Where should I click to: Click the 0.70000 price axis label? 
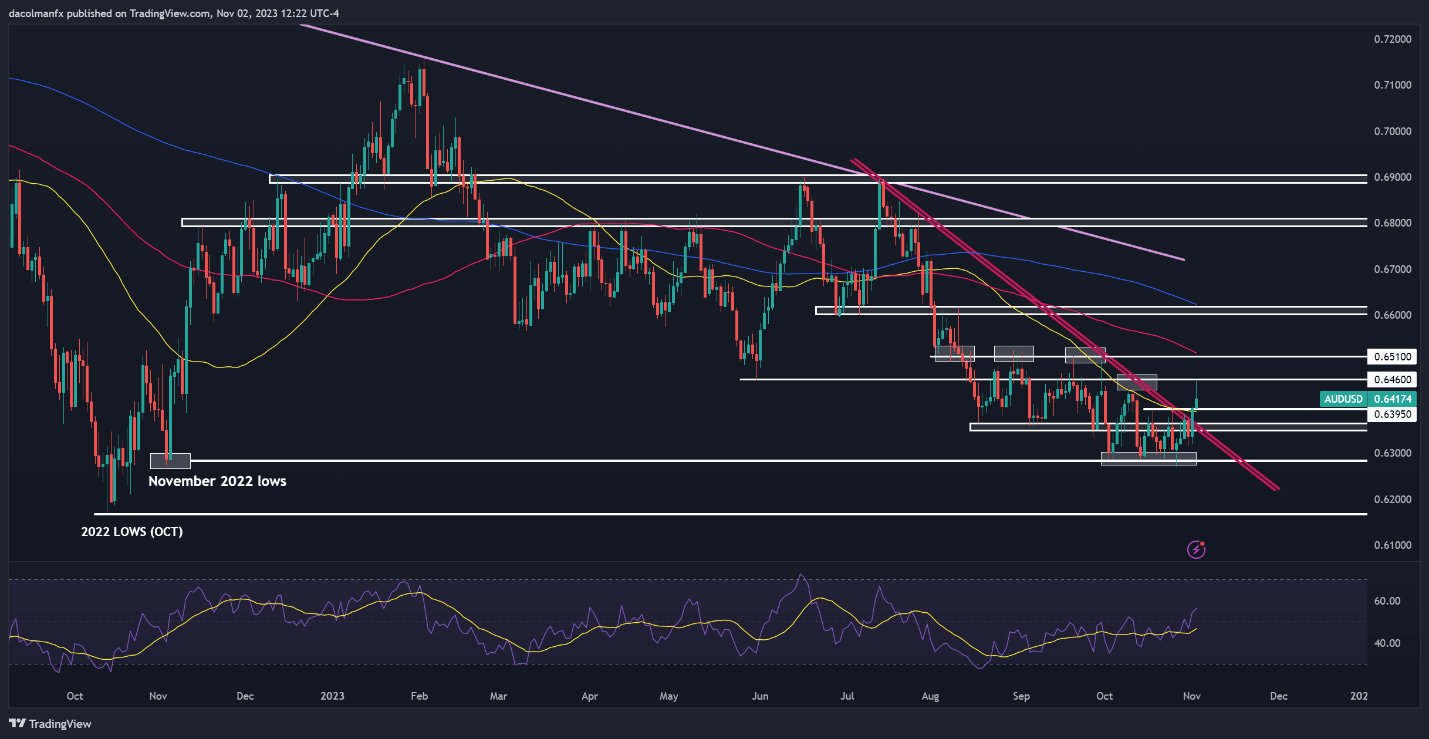click(x=1392, y=131)
